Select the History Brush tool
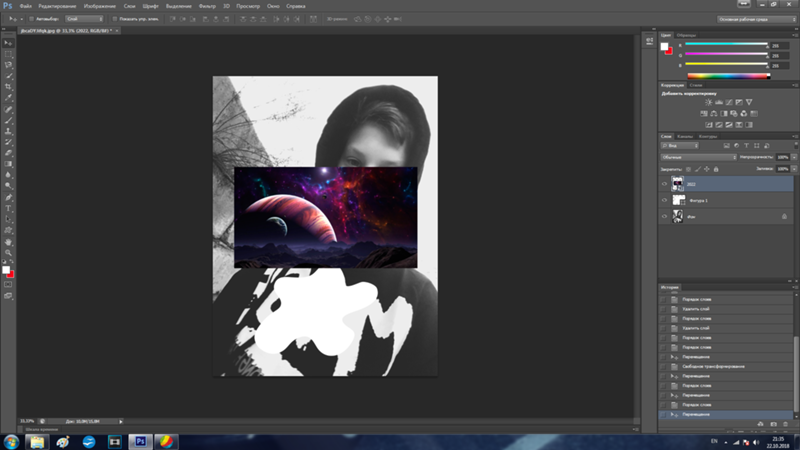Viewport: 800px width, 450px height. pos(8,142)
